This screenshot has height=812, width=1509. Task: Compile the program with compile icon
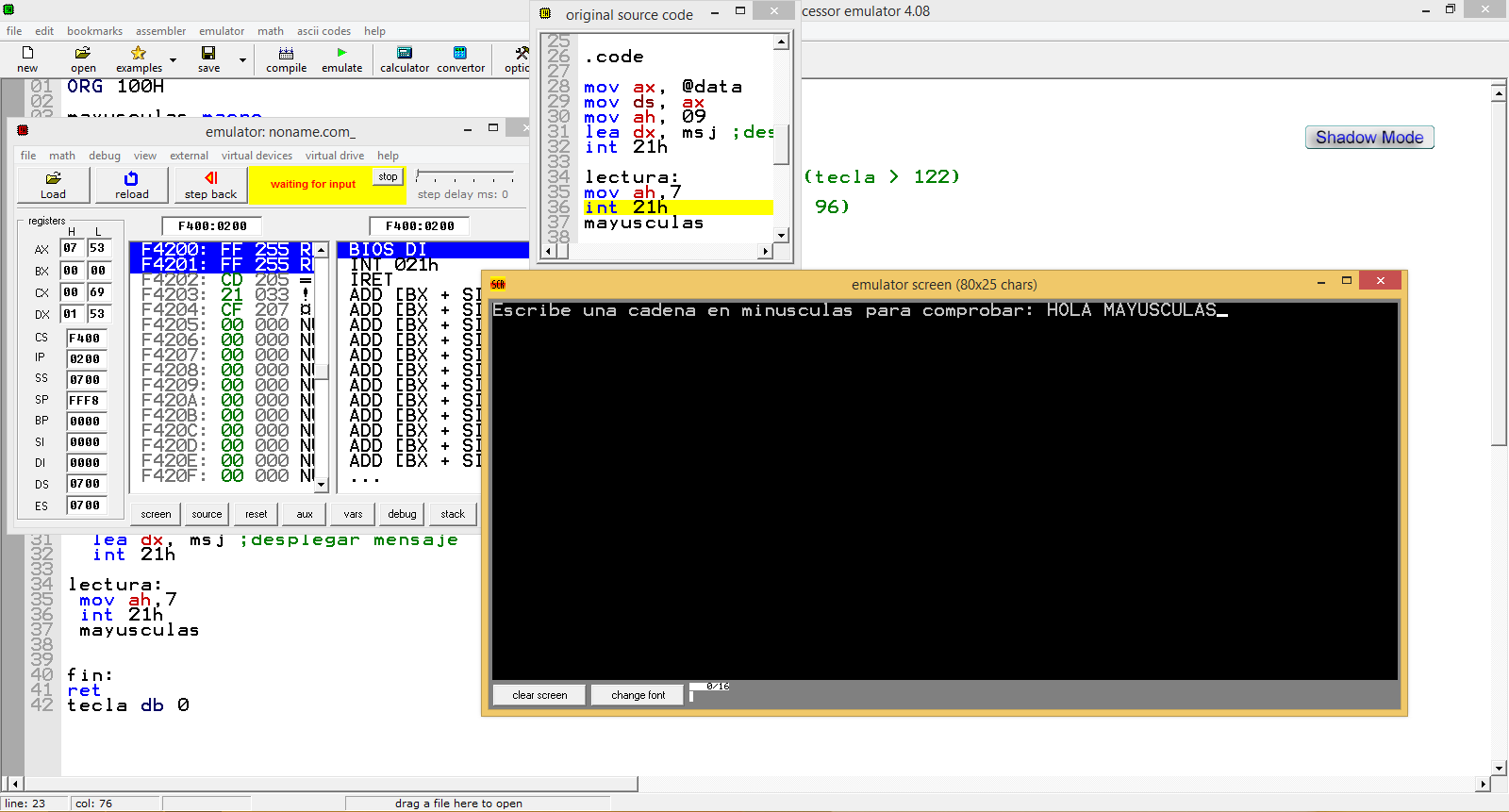tap(286, 58)
